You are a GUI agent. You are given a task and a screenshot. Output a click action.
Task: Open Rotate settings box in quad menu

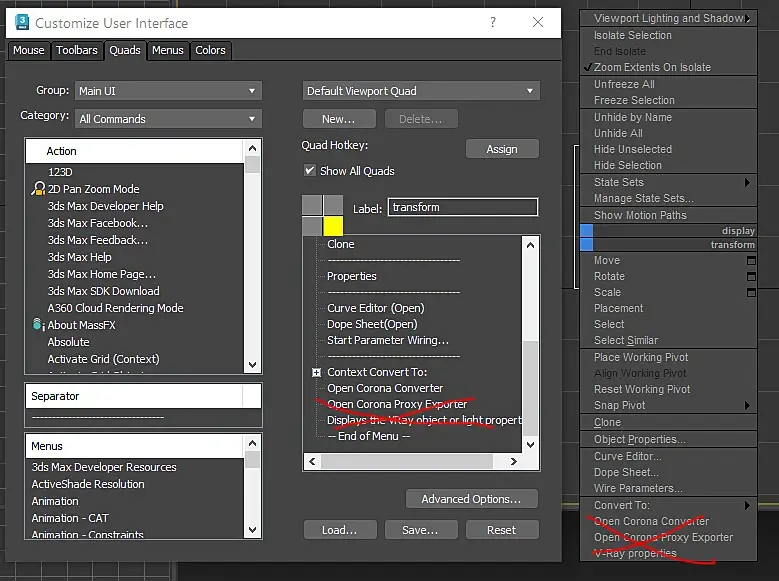(x=751, y=276)
